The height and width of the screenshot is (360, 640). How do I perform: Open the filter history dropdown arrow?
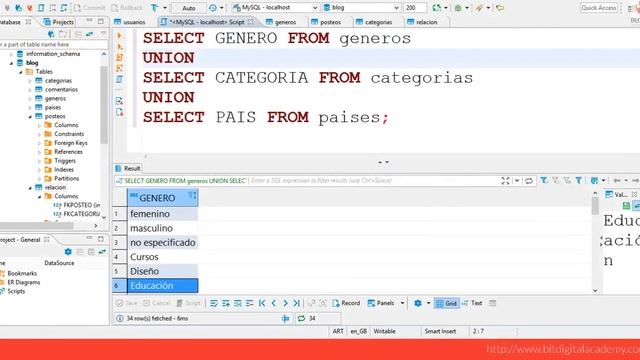517,180
